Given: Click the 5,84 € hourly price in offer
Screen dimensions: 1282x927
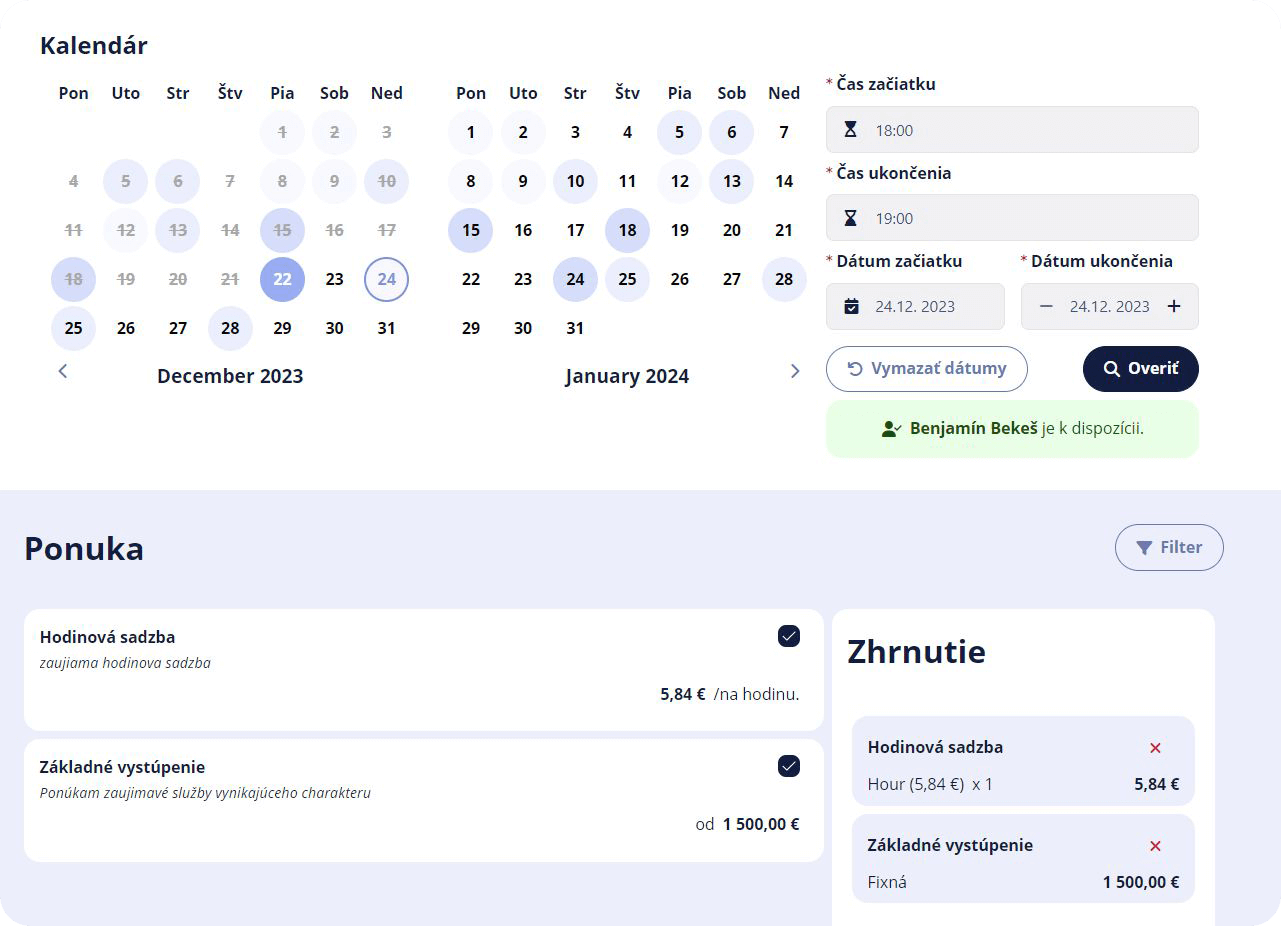Looking at the screenshot, I should 683,694.
